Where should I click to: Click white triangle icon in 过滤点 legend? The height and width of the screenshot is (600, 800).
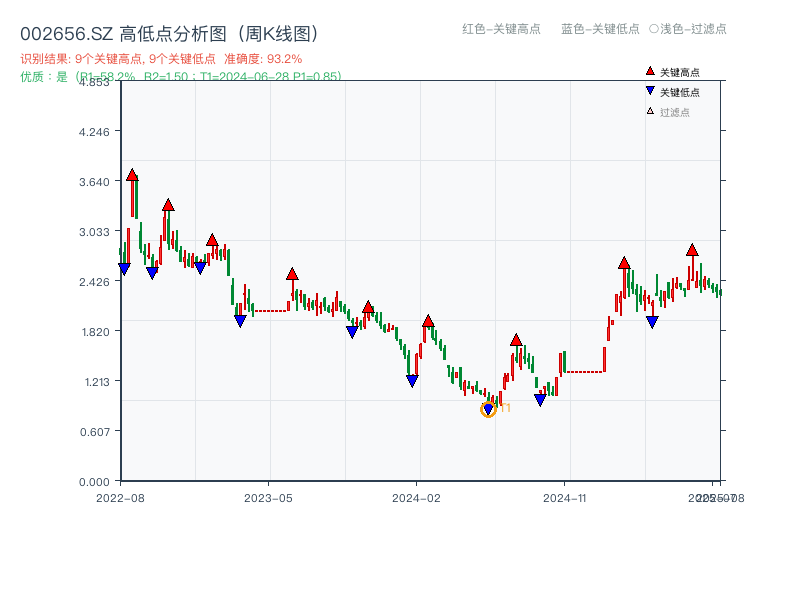[x=650, y=111]
